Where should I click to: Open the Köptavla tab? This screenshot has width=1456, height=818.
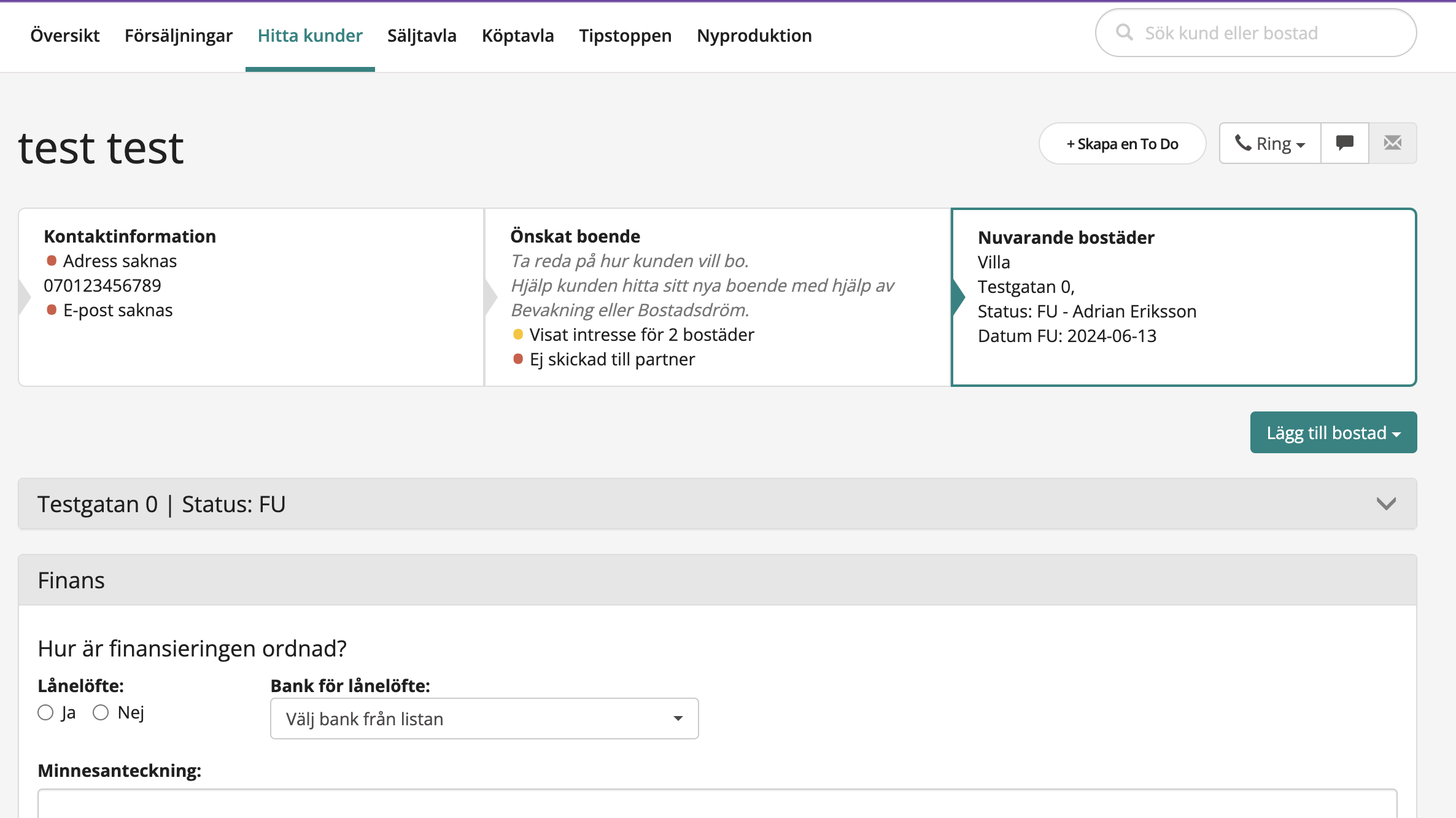[517, 36]
